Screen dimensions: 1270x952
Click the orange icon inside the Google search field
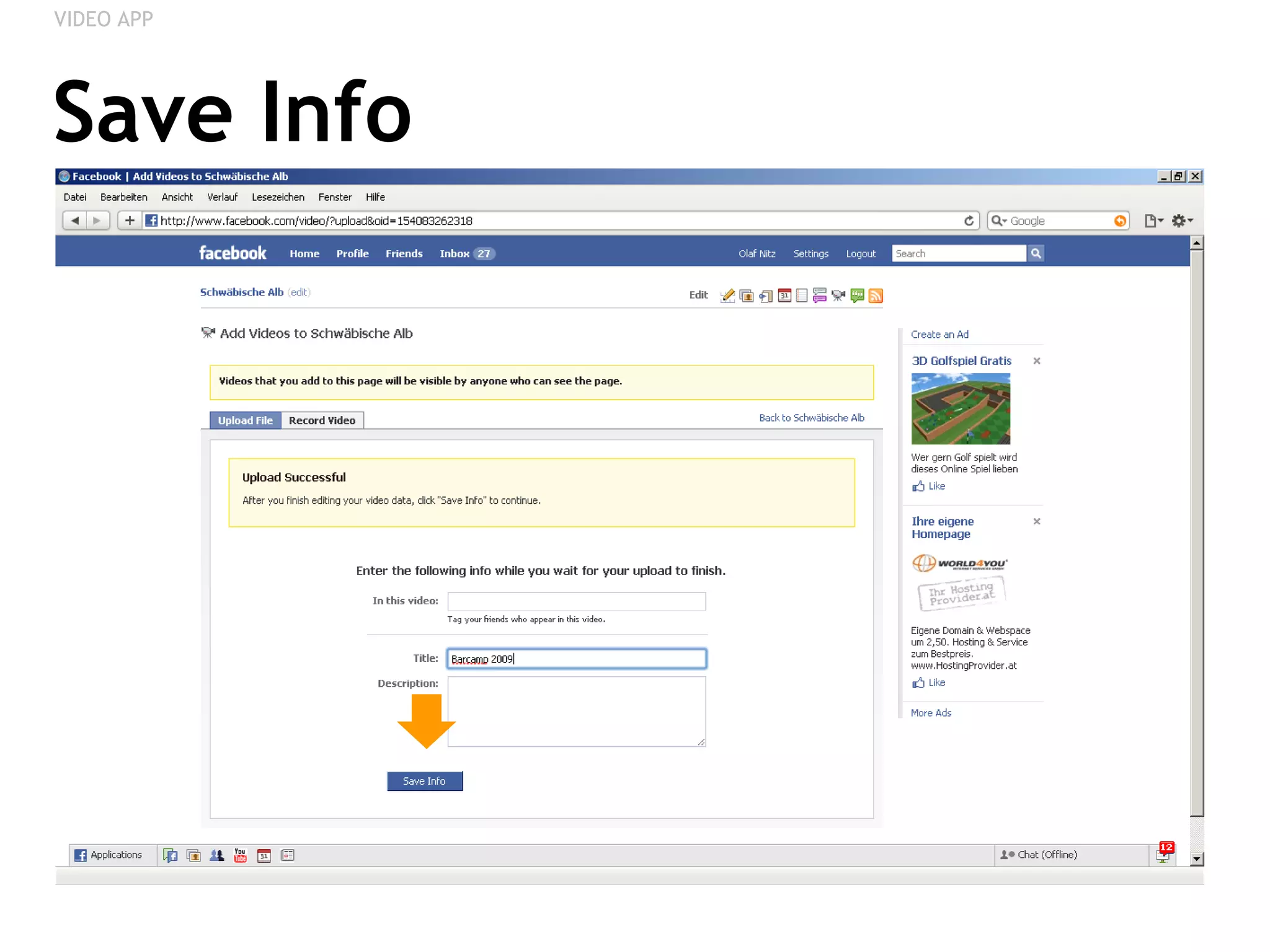coord(1120,221)
